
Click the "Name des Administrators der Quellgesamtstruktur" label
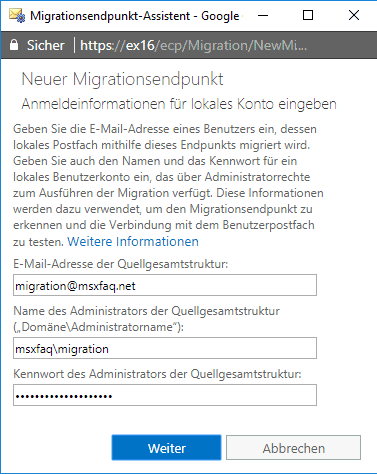click(146, 319)
